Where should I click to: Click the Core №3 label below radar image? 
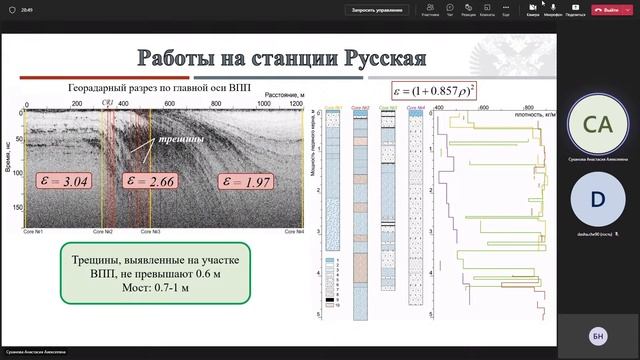[x=151, y=231]
